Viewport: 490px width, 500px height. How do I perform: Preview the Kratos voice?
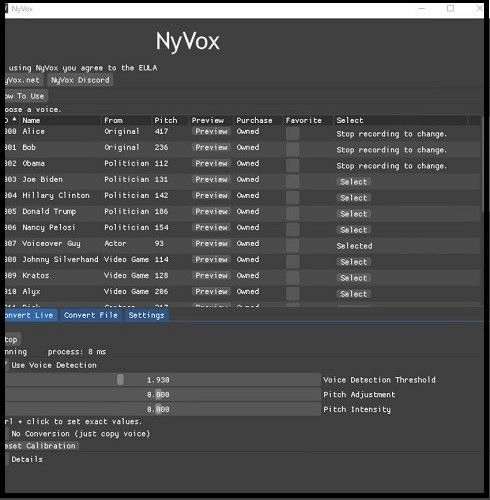[x=211, y=276]
